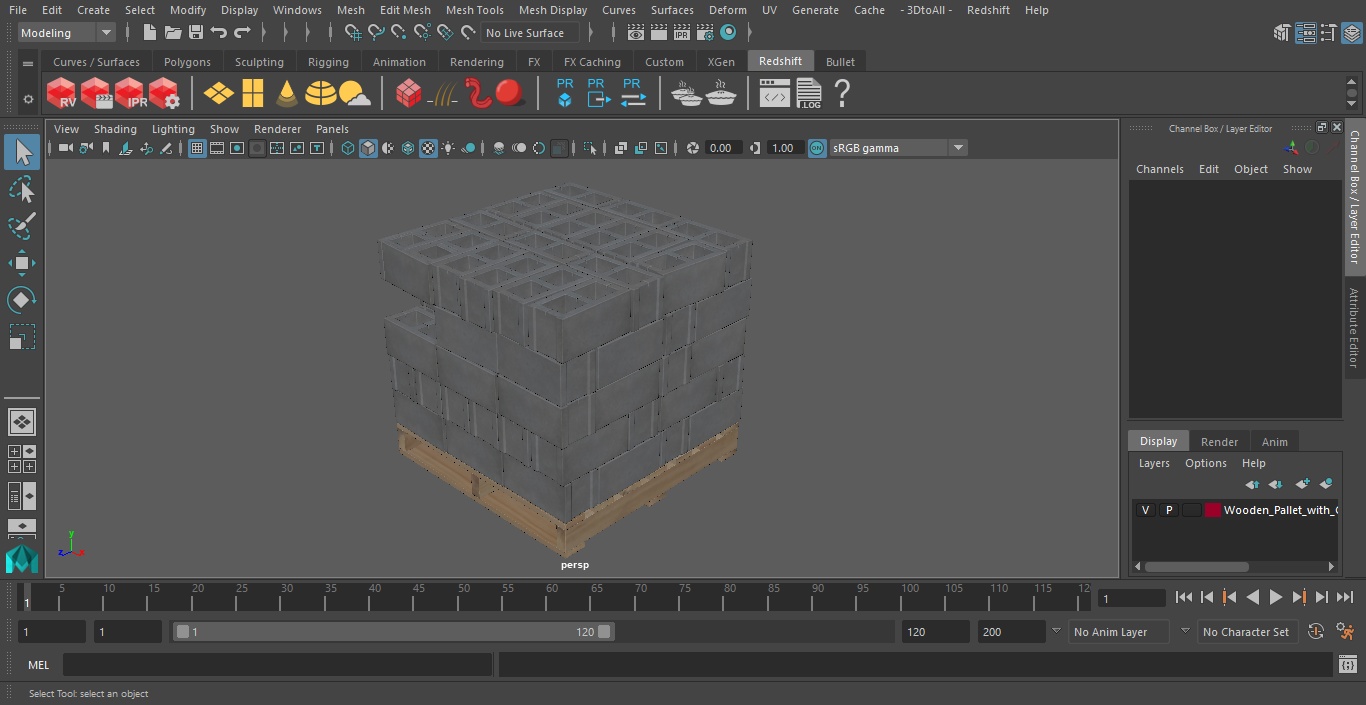Toggle P playback for Wooden_Pallet layer
This screenshot has height=705, width=1366.
pos(1168,510)
